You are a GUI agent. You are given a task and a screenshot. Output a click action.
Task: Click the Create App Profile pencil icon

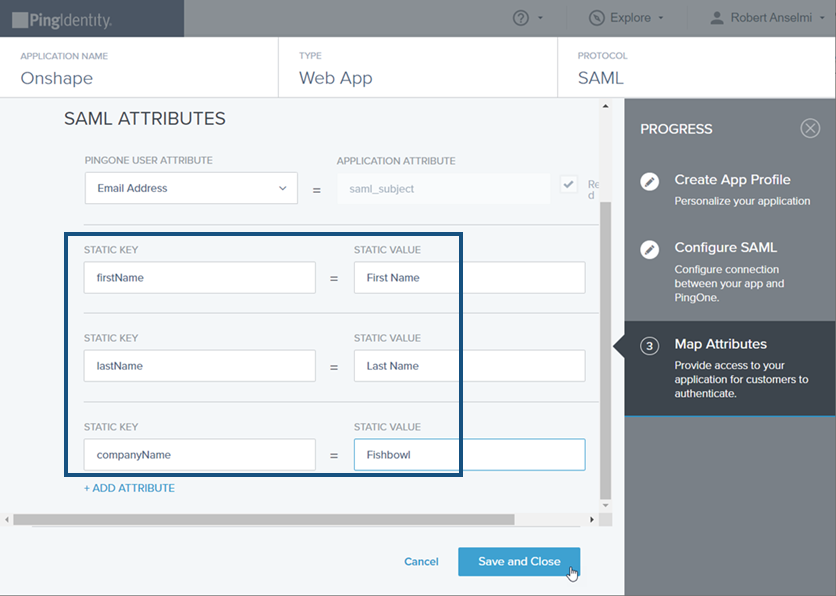tap(650, 181)
